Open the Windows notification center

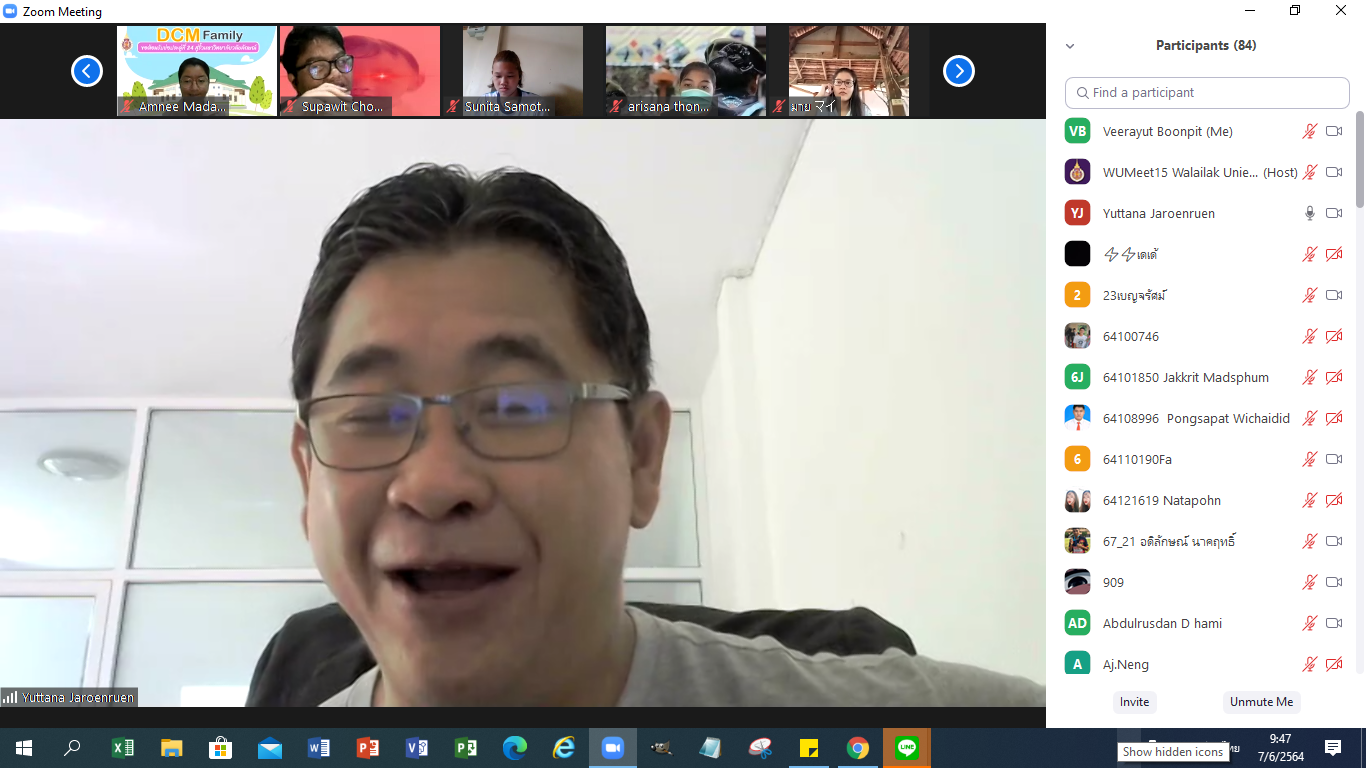[x=1333, y=748]
